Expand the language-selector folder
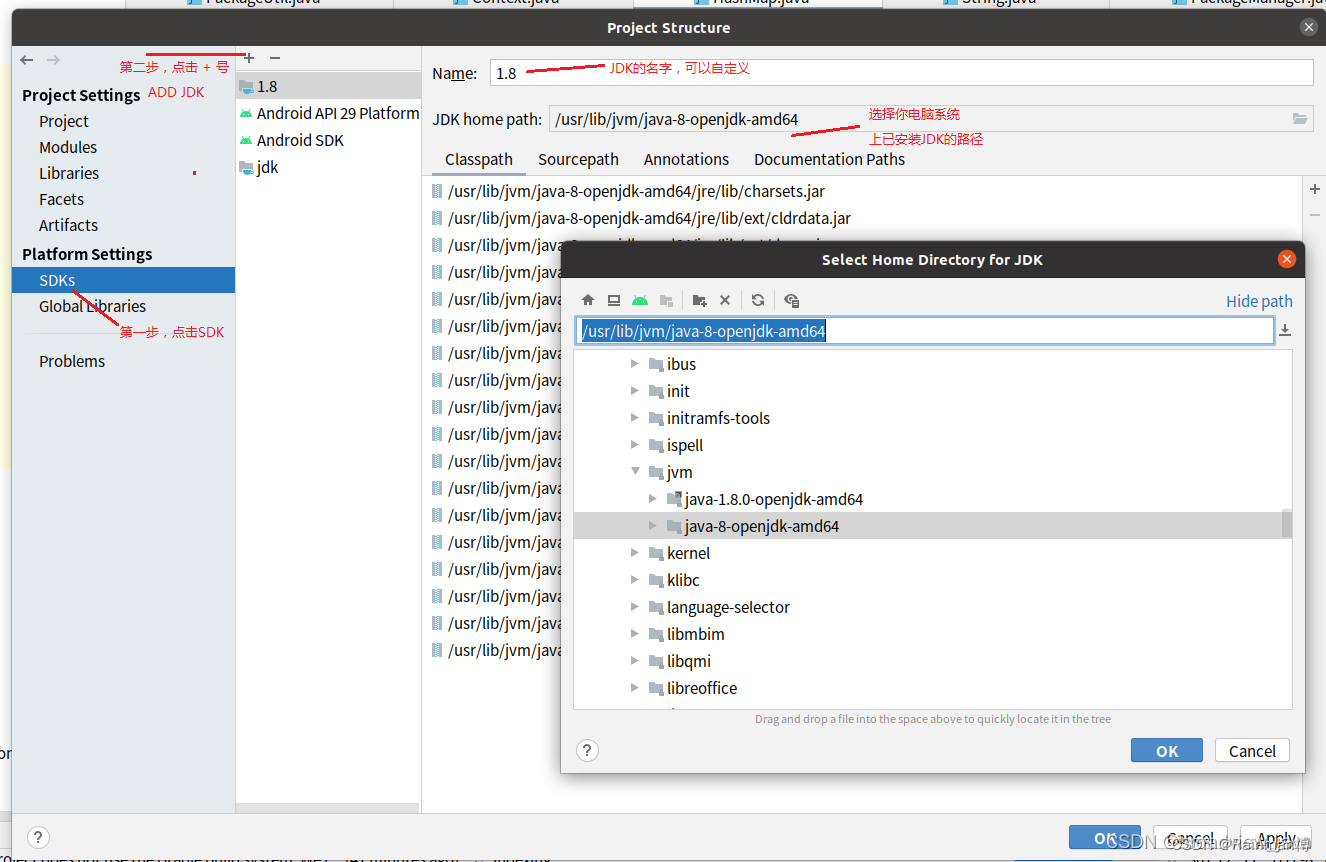 [635, 607]
